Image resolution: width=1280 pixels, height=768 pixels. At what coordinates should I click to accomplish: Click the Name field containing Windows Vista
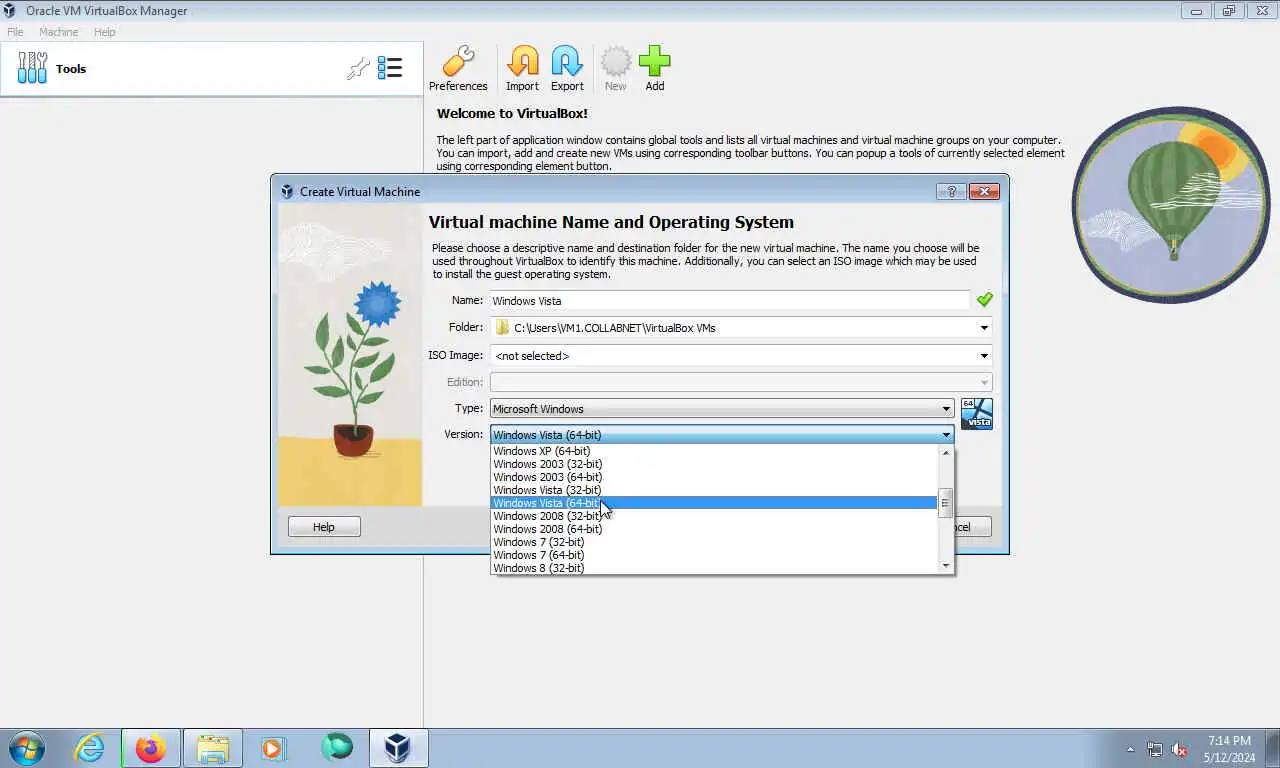tap(729, 300)
